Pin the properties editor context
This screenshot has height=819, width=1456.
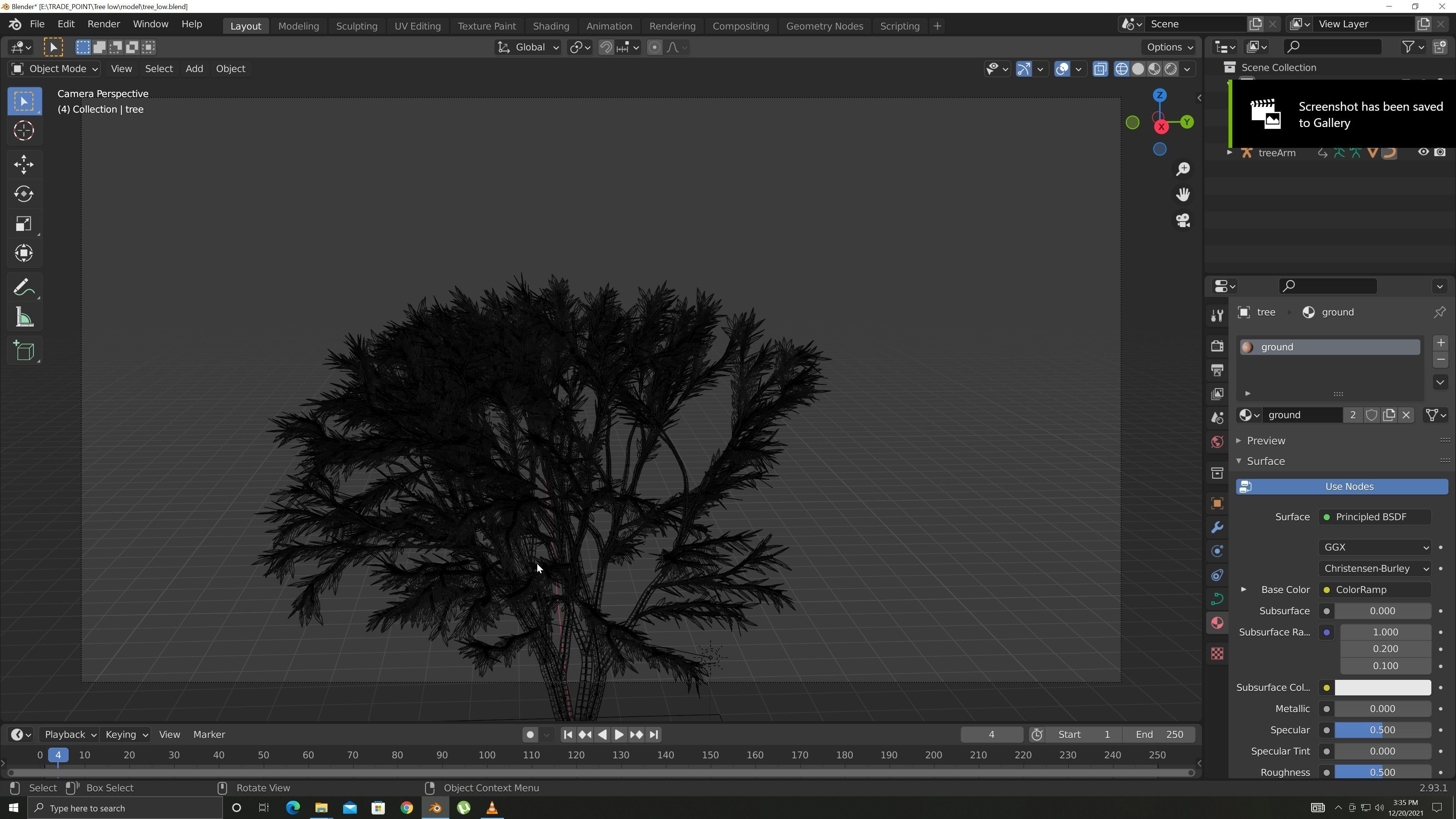point(1439,312)
